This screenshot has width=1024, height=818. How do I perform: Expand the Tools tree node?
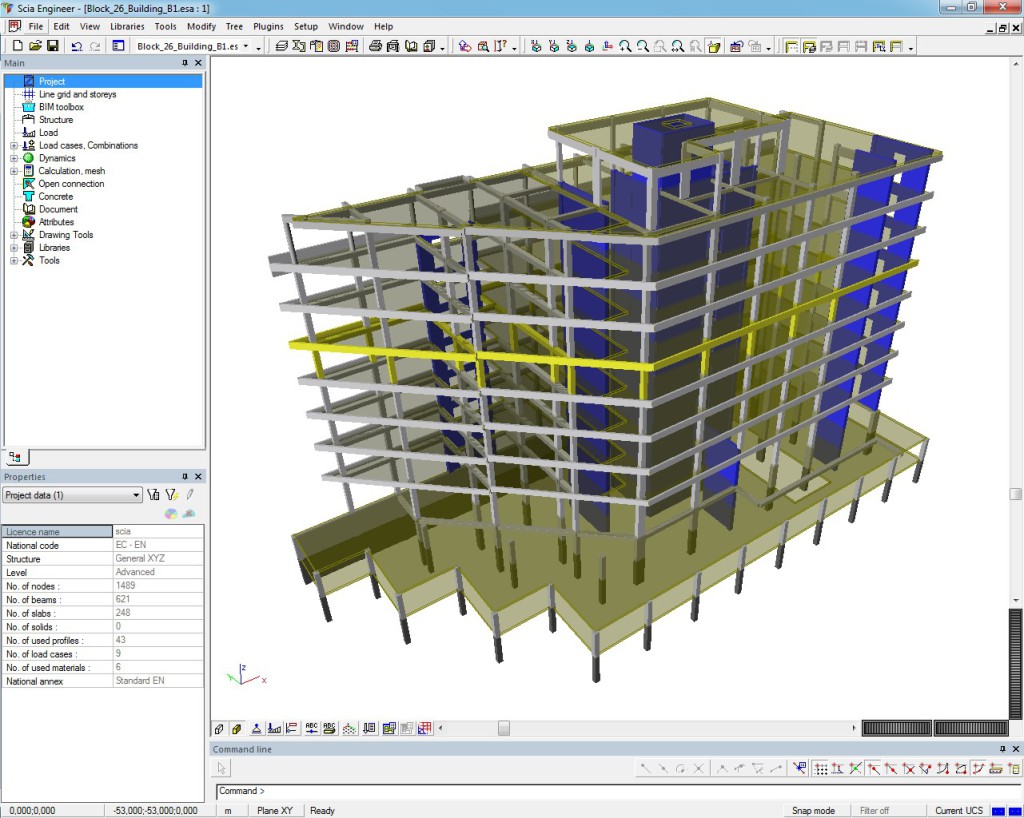tap(14, 260)
